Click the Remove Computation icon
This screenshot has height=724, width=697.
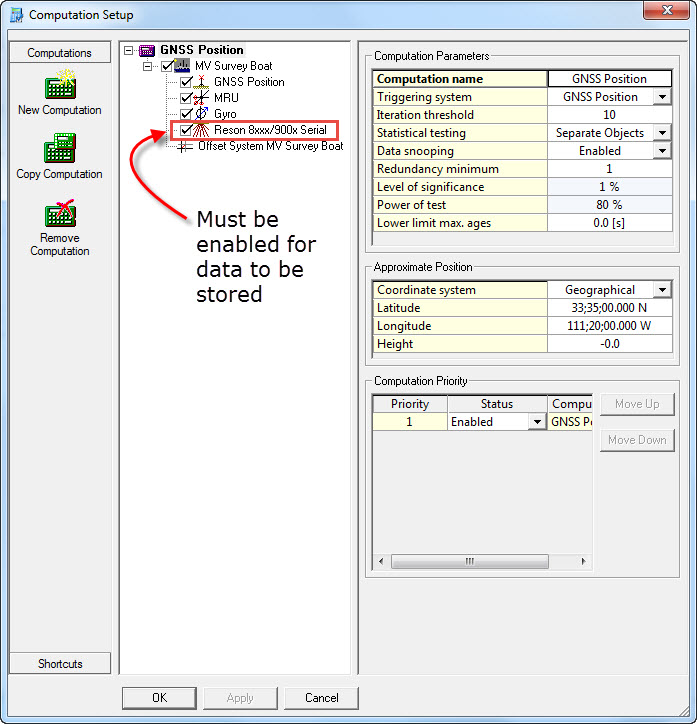pos(60,213)
